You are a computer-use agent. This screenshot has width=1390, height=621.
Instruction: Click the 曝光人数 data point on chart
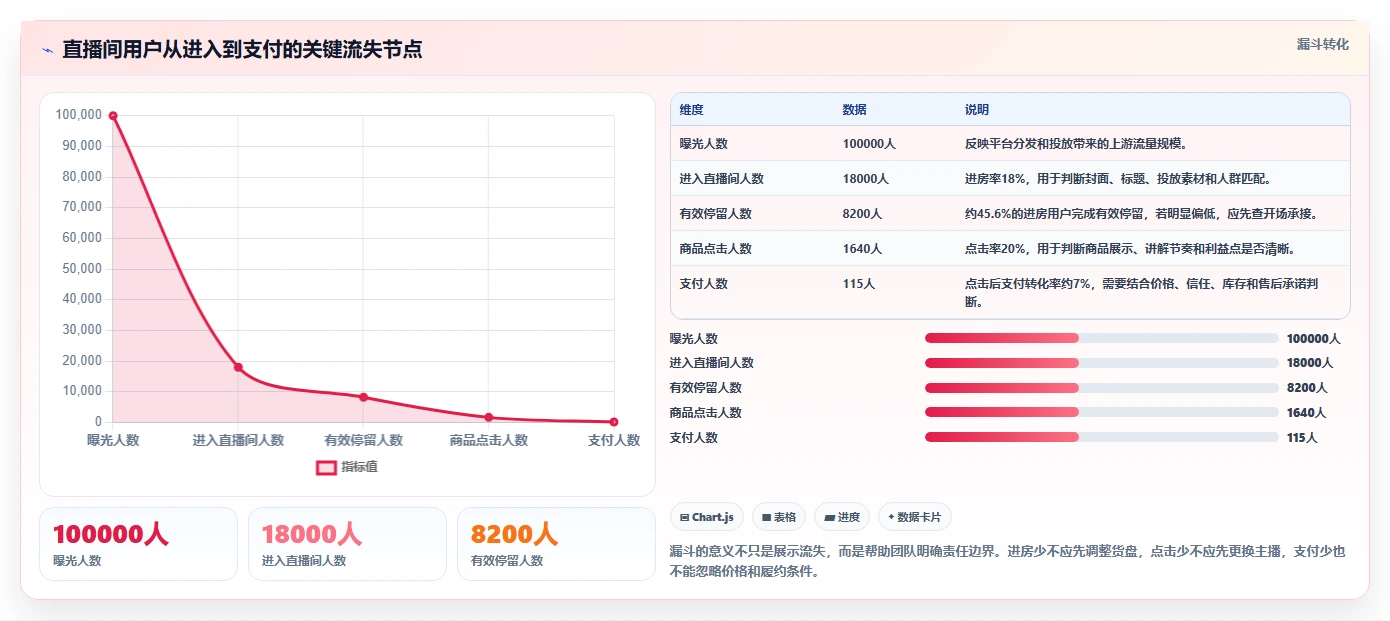pos(113,116)
